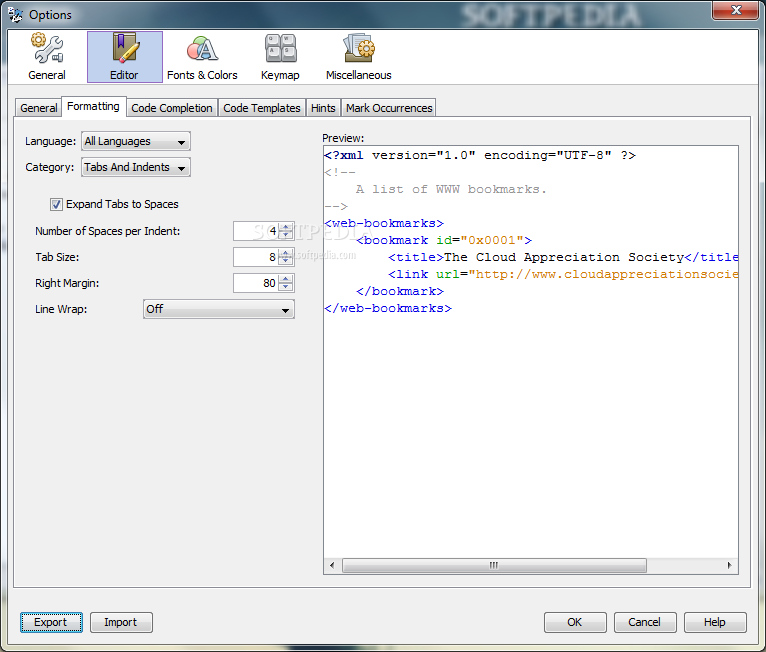Screen dimensions: 766x652
Task: Click the Spaces per Indent field
Action: click(x=256, y=231)
